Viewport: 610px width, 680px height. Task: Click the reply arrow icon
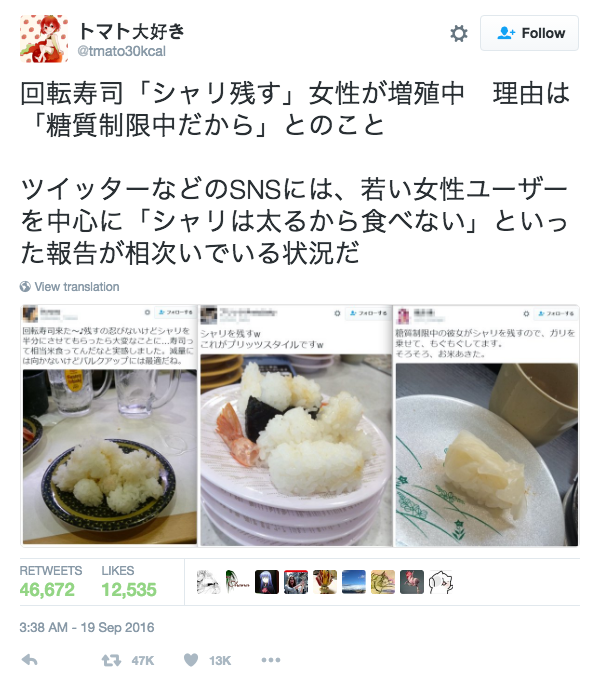coord(29,660)
